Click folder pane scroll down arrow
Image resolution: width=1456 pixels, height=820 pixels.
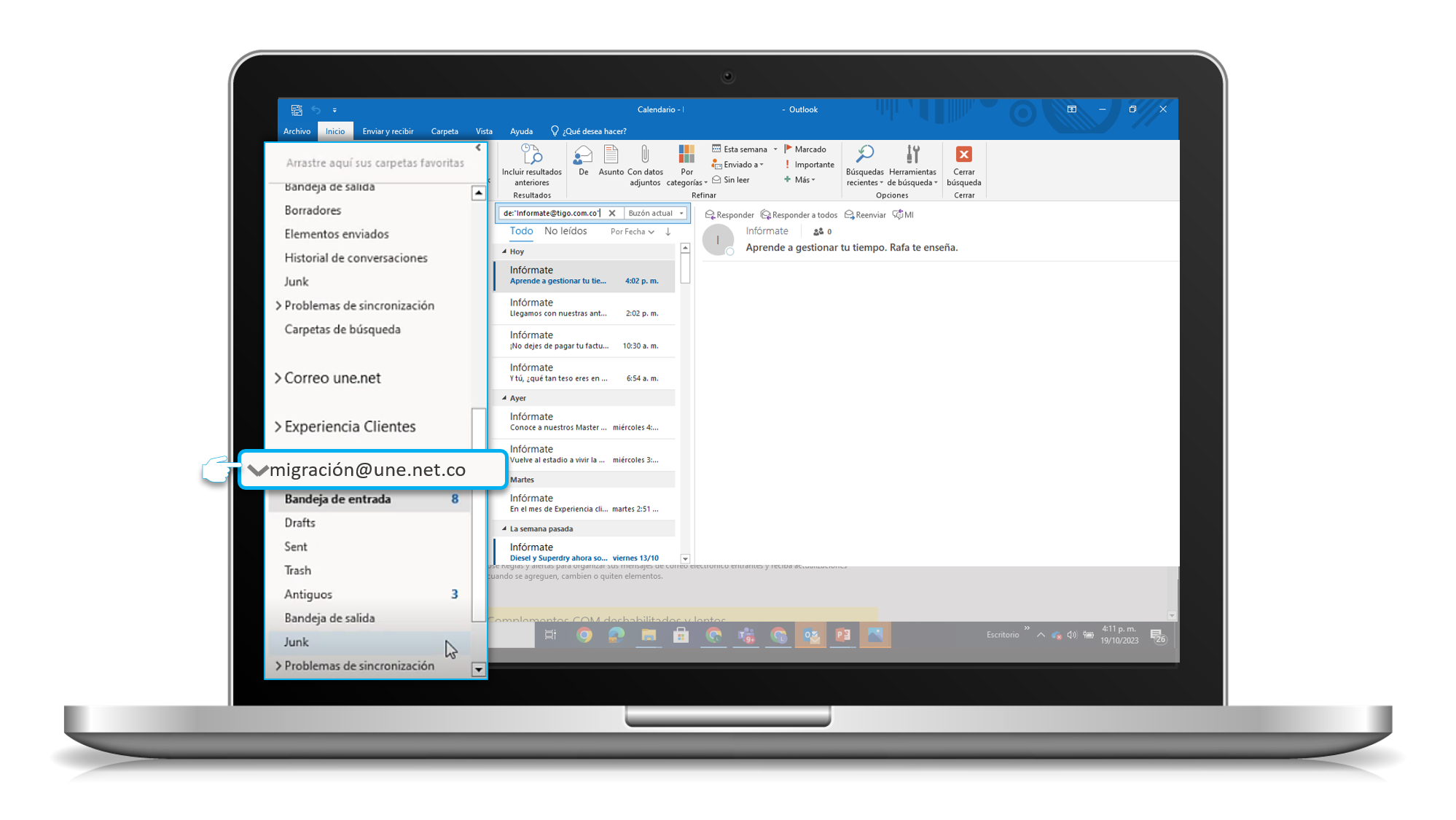coord(479,669)
